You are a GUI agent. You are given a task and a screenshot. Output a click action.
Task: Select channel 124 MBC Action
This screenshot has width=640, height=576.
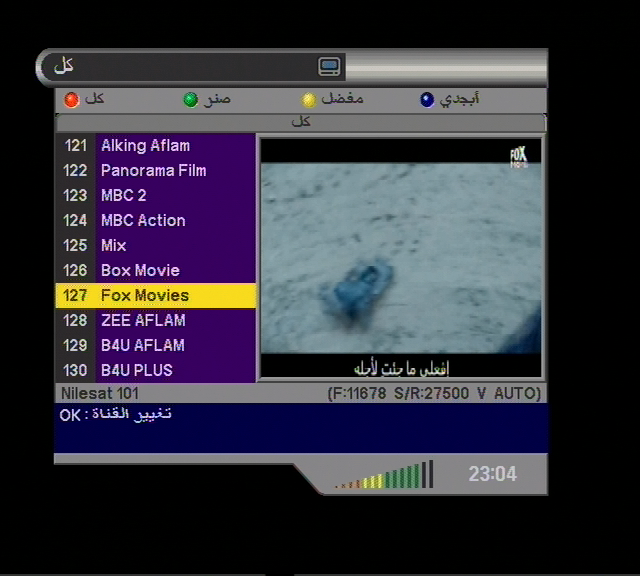coord(156,220)
